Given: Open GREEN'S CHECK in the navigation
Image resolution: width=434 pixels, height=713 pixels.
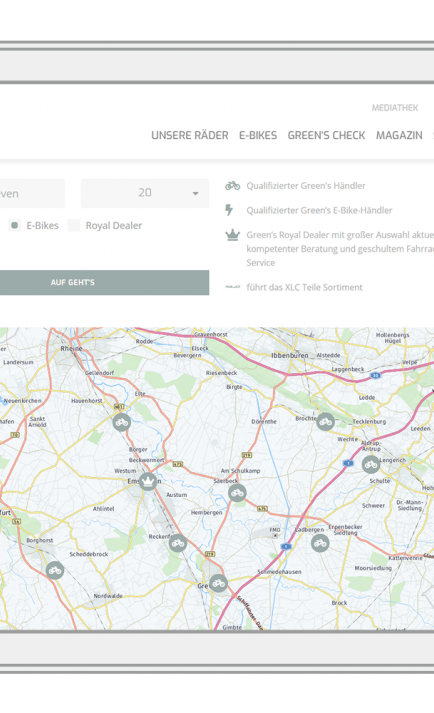Looking at the screenshot, I should coord(326,136).
